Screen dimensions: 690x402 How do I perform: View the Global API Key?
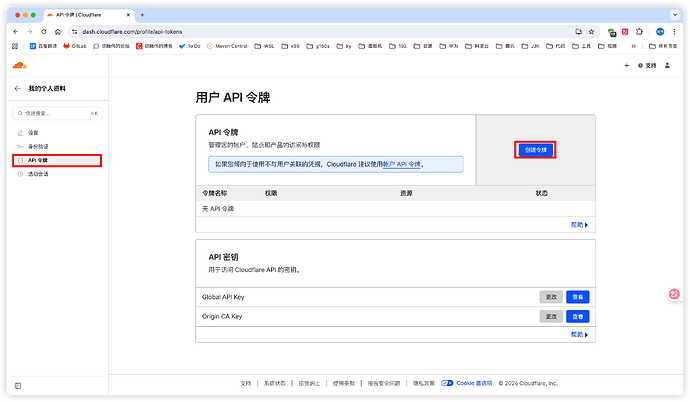(577, 297)
